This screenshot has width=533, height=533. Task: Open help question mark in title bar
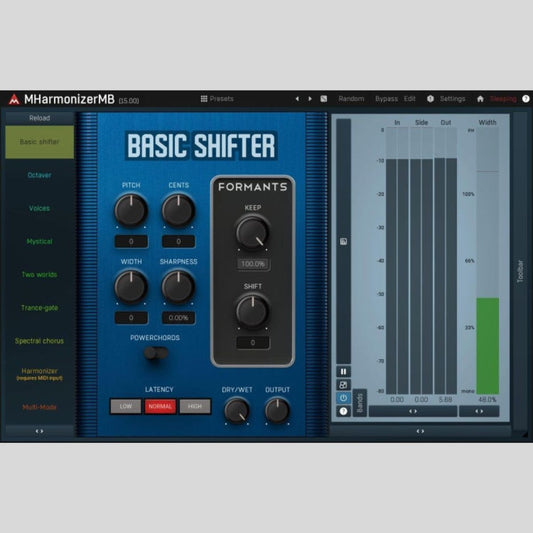[x=526, y=99]
